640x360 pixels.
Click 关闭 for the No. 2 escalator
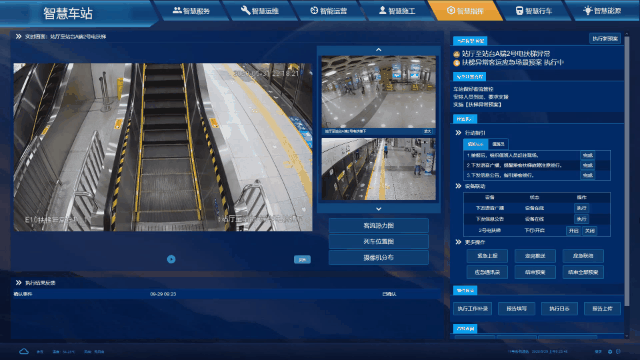tap(590, 231)
